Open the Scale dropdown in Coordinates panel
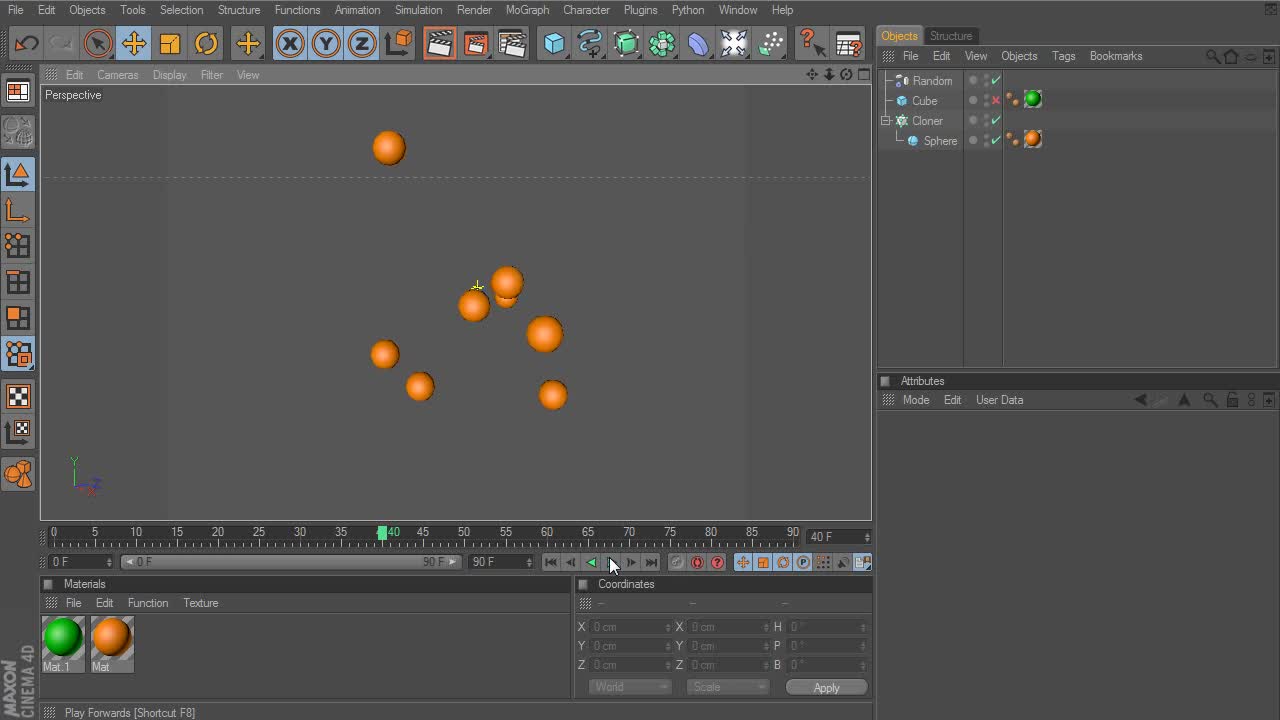Viewport: 1280px width, 720px height. tap(727, 687)
